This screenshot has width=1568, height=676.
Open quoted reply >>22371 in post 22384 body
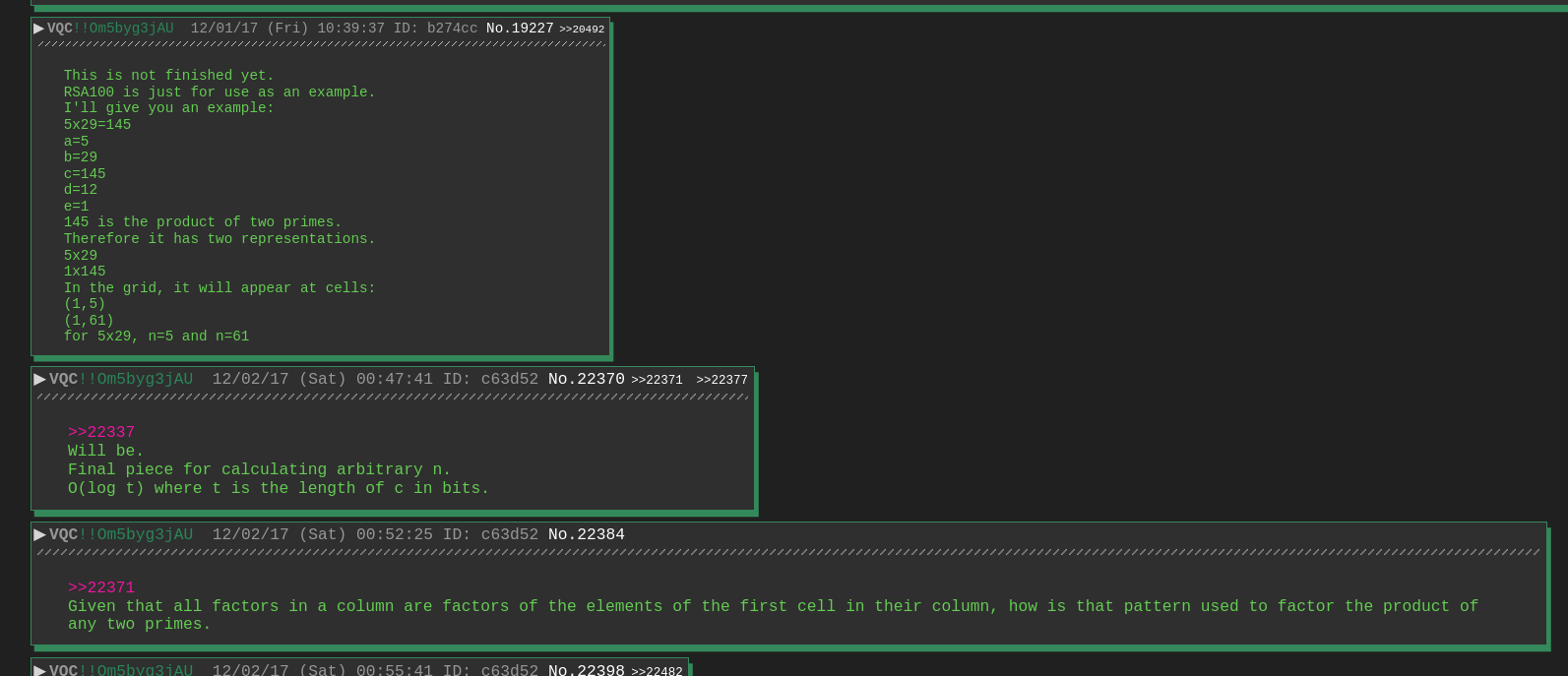coord(101,588)
